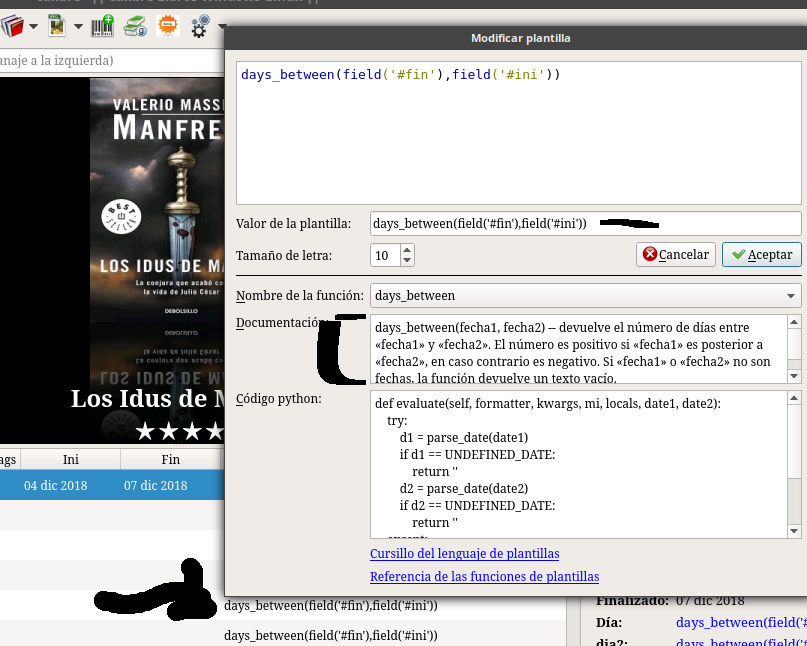Viewport: 807px width, 646px height.
Task: Click the 'd2 = parse_date(date2)' code line
Action: click(464, 488)
